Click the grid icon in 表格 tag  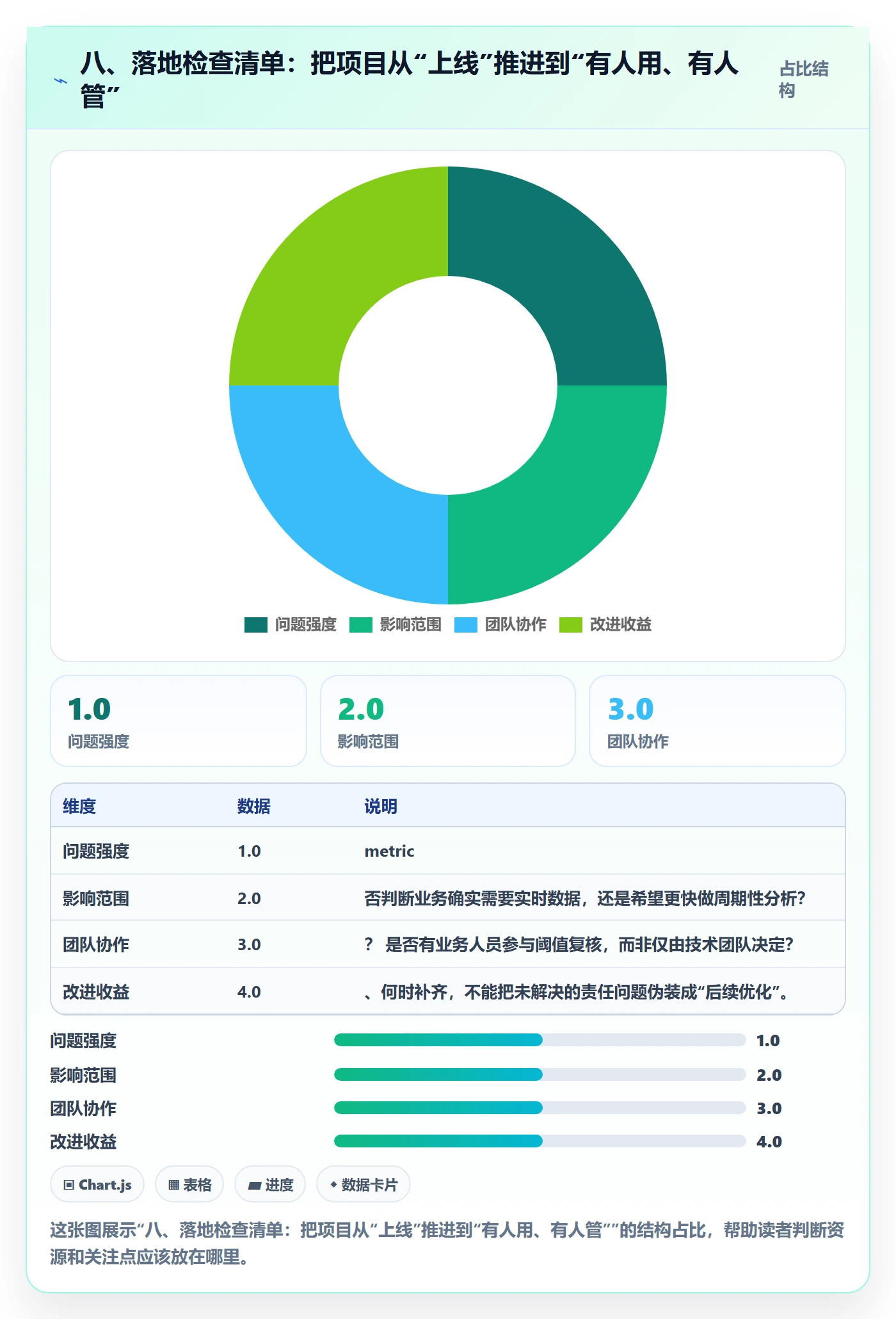[x=173, y=1185]
